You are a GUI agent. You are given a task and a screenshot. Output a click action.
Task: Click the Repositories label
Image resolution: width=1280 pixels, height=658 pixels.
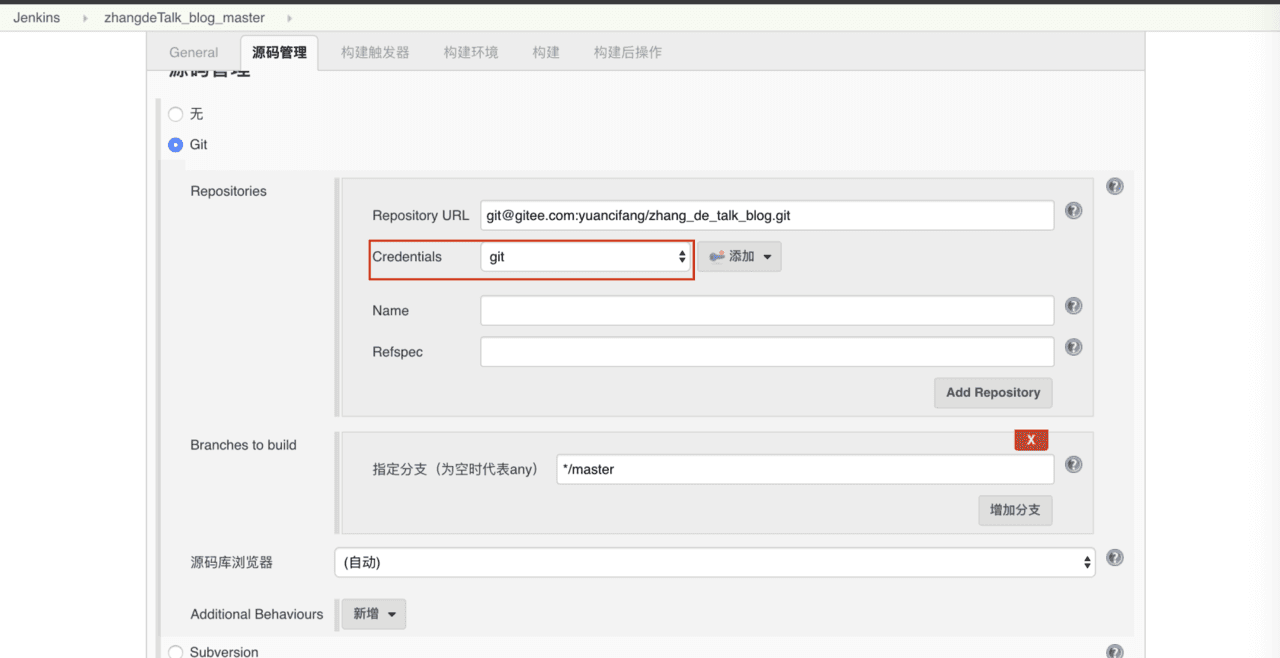pos(229,191)
